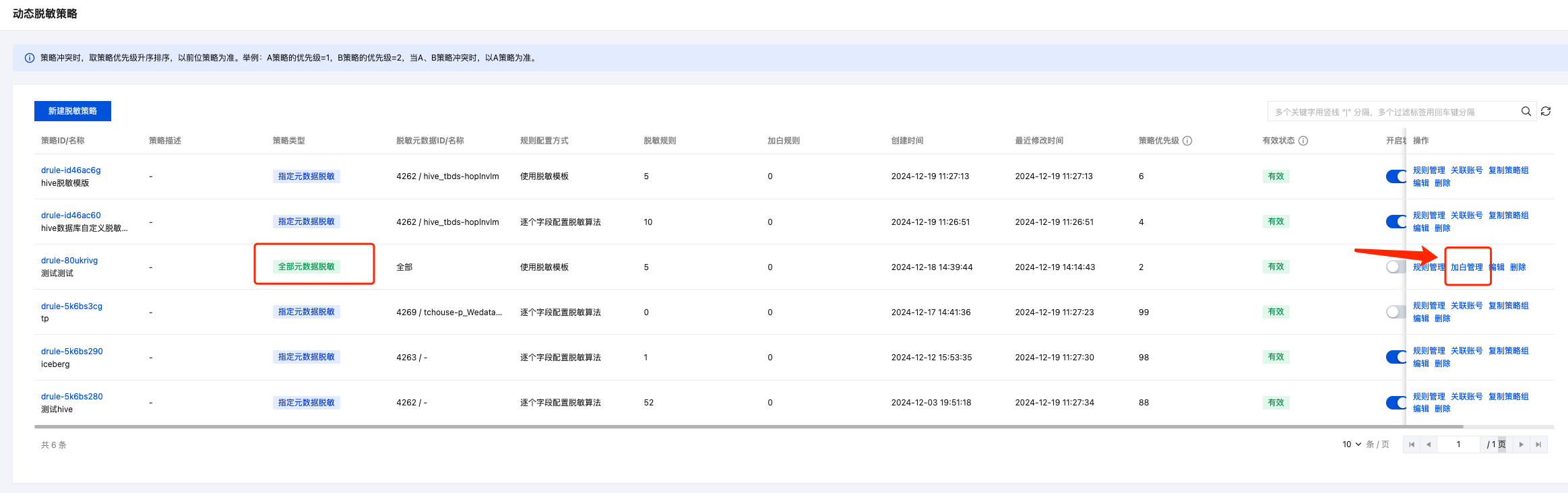Click 复制策略组 for drule-id46ac60
Image resolution: width=1568 pixels, height=493 pixels.
point(1509,216)
